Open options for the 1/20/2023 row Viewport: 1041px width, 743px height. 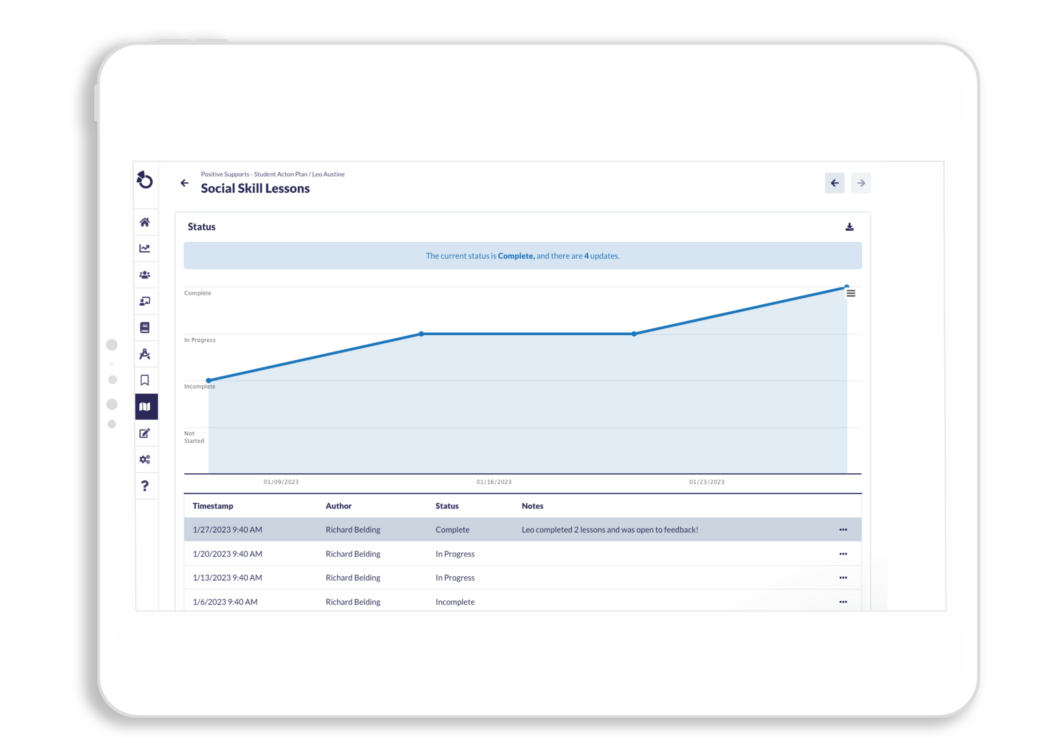click(x=843, y=554)
